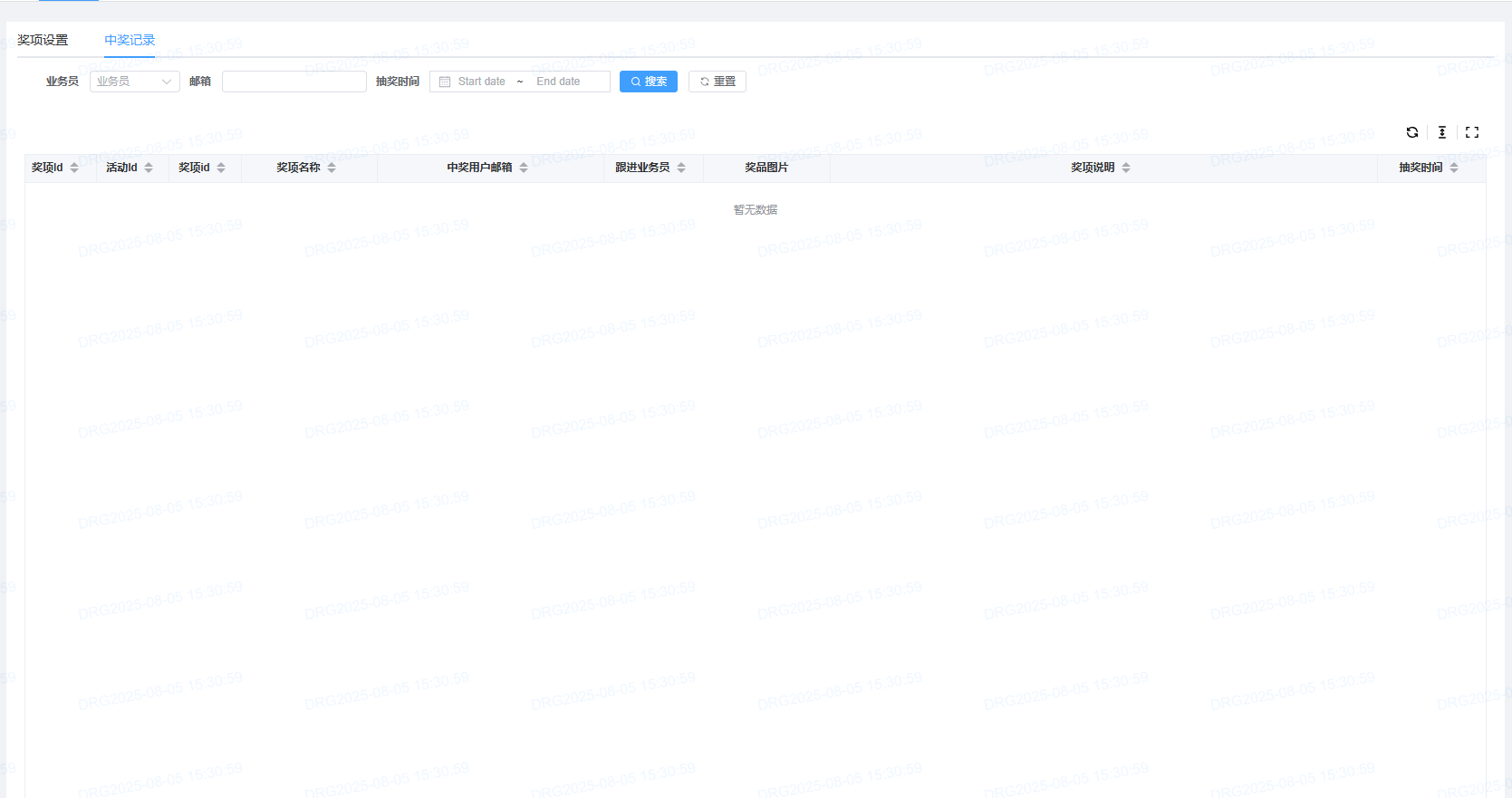Image resolution: width=1512 pixels, height=798 pixels.
Task: Sort by 奖项说明 column arrows
Action: tap(1126, 168)
